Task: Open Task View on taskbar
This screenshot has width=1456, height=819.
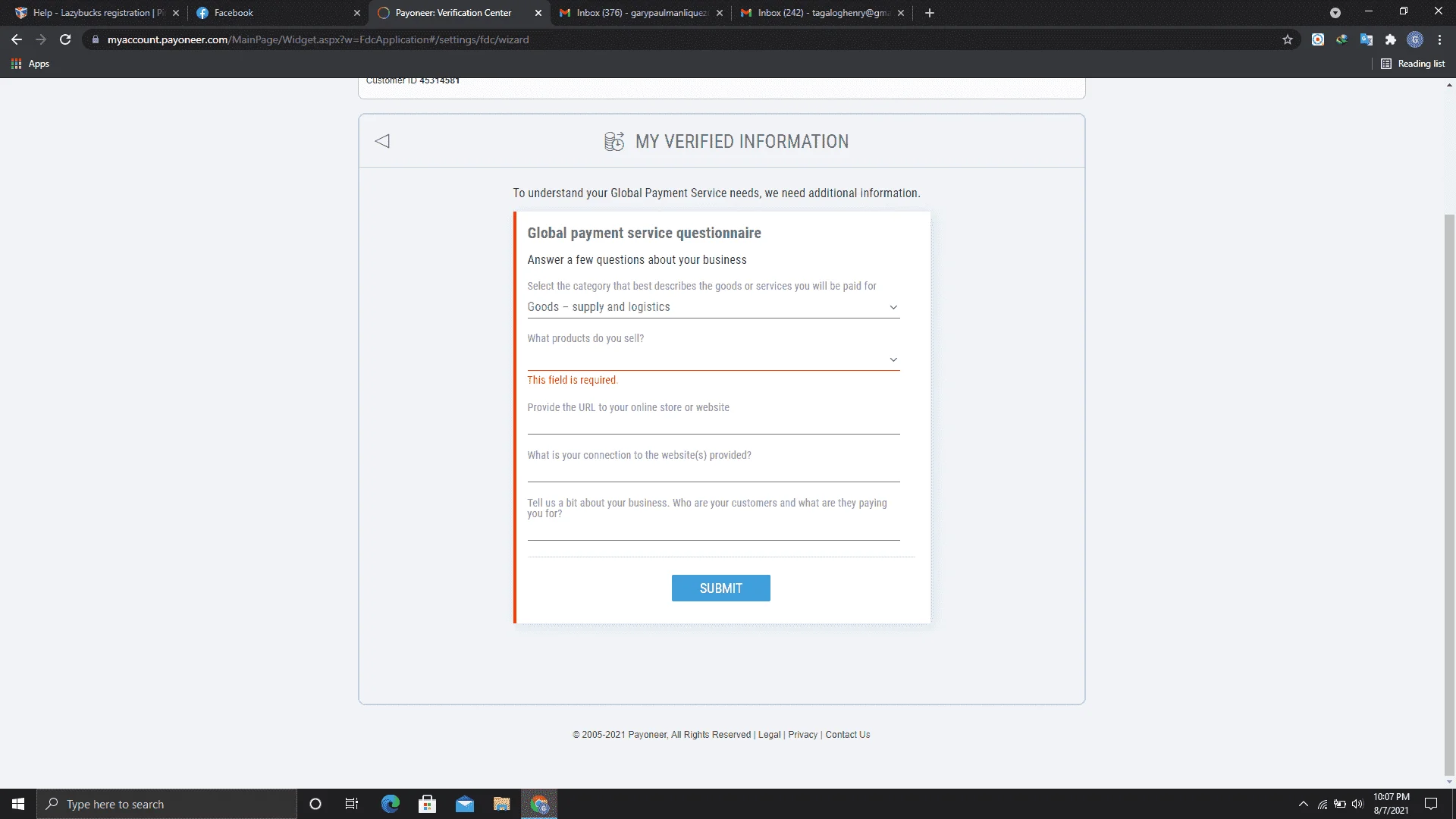Action: pyautogui.click(x=352, y=804)
